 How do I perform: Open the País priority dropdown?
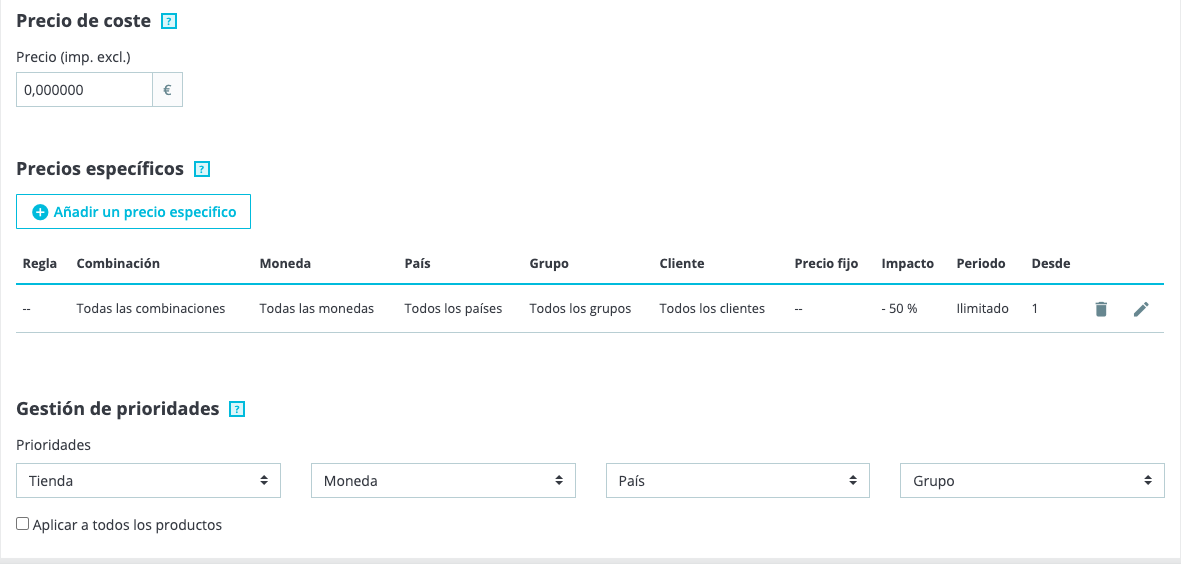[x=738, y=480]
